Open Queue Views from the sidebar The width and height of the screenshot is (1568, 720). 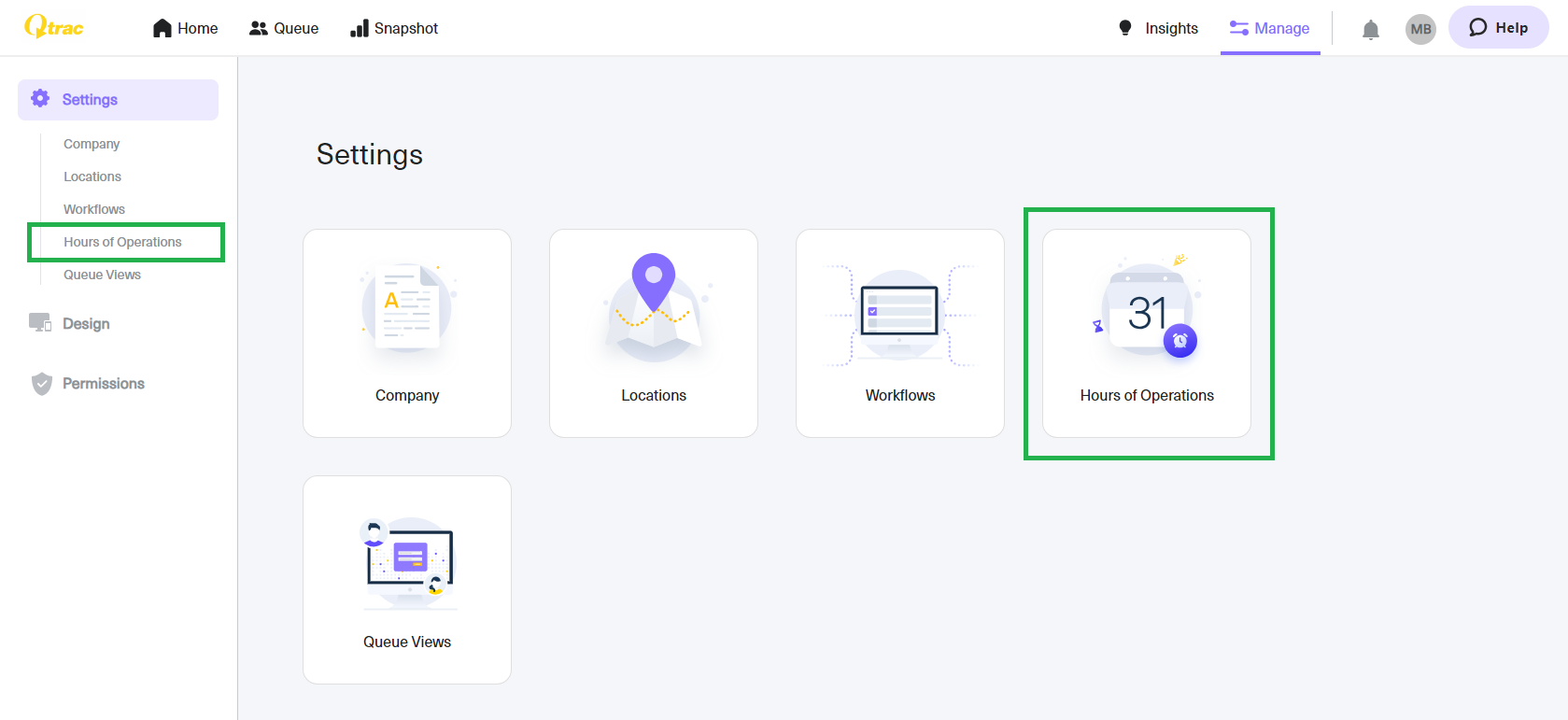point(102,275)
